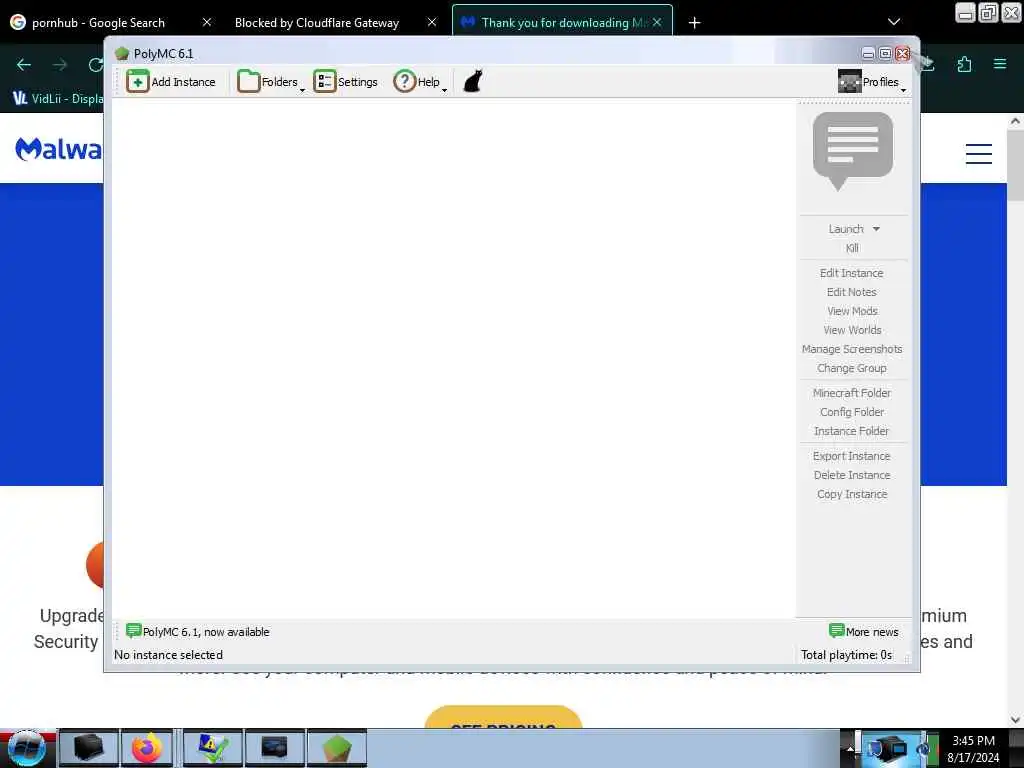
Task: Click the Launch button
Action: pos(846,229)
